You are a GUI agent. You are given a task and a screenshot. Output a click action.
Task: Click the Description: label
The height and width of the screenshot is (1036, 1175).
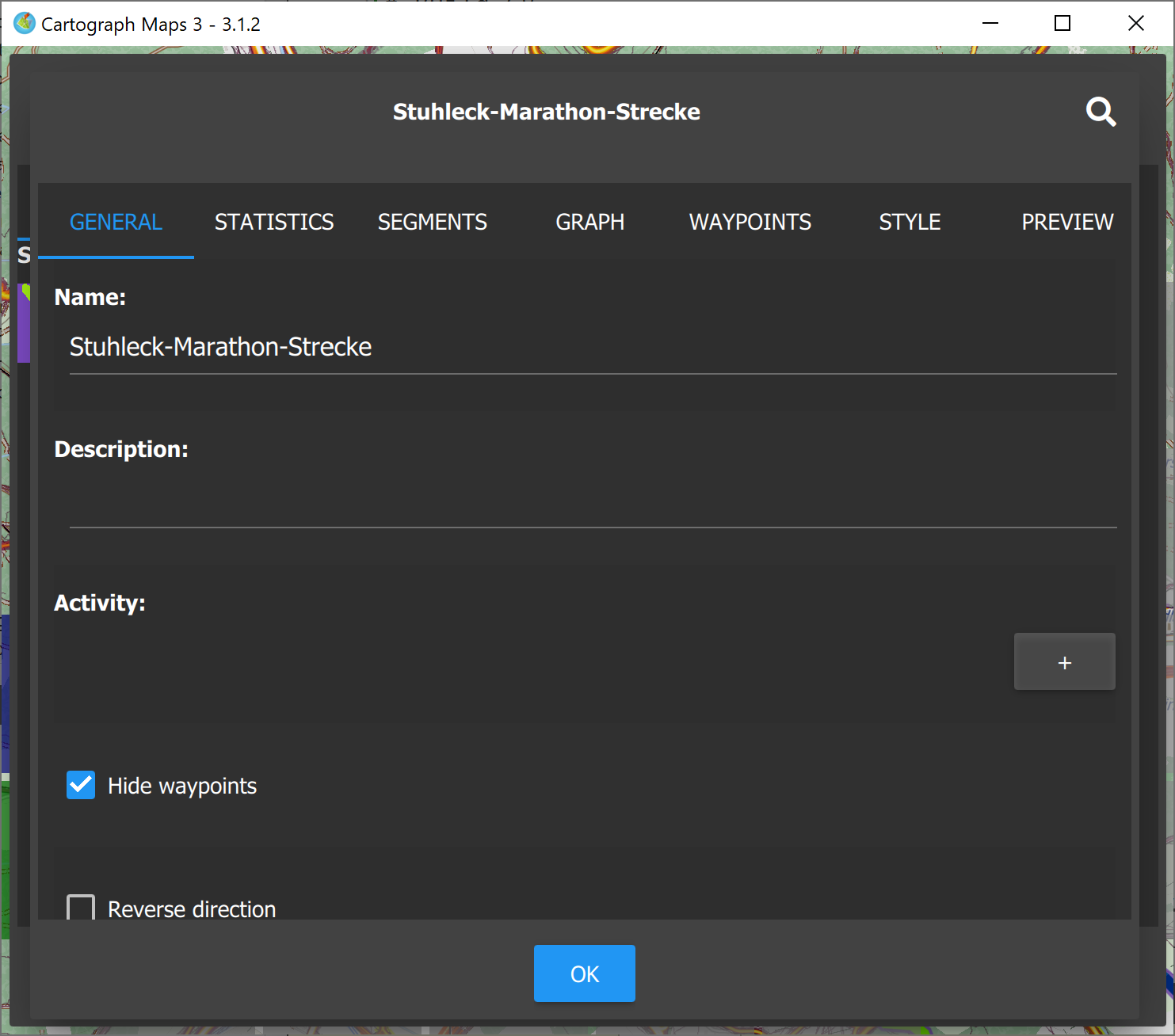(x=121, y=449)
